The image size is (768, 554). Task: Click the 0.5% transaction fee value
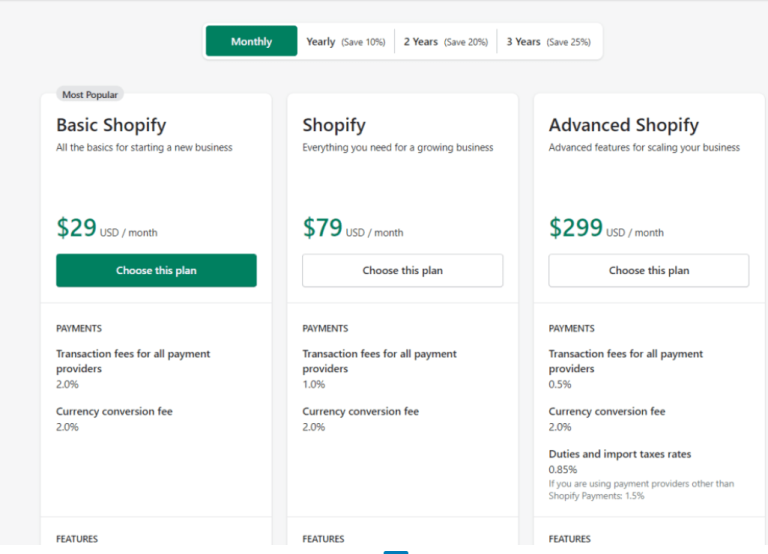pyautogui.click(x=560, y=385)
